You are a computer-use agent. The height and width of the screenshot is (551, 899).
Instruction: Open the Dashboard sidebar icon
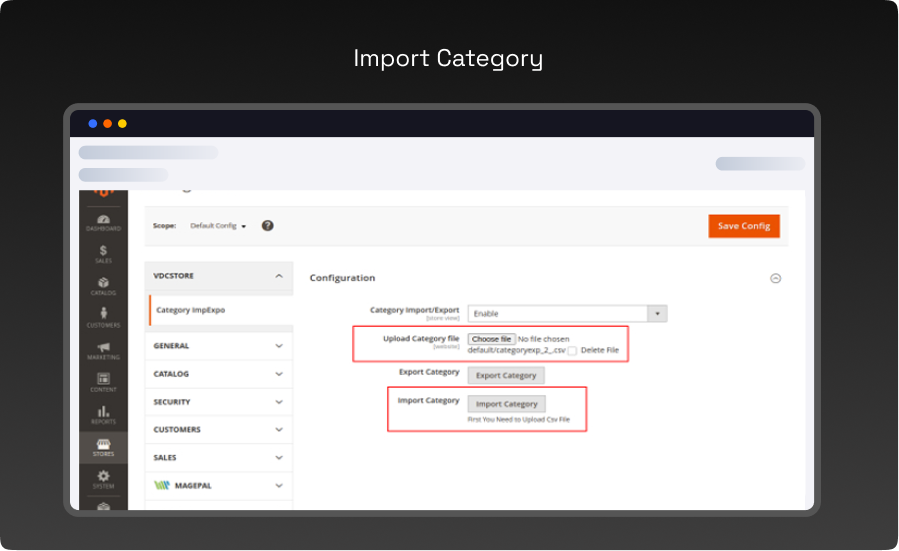tap(103, 222)
